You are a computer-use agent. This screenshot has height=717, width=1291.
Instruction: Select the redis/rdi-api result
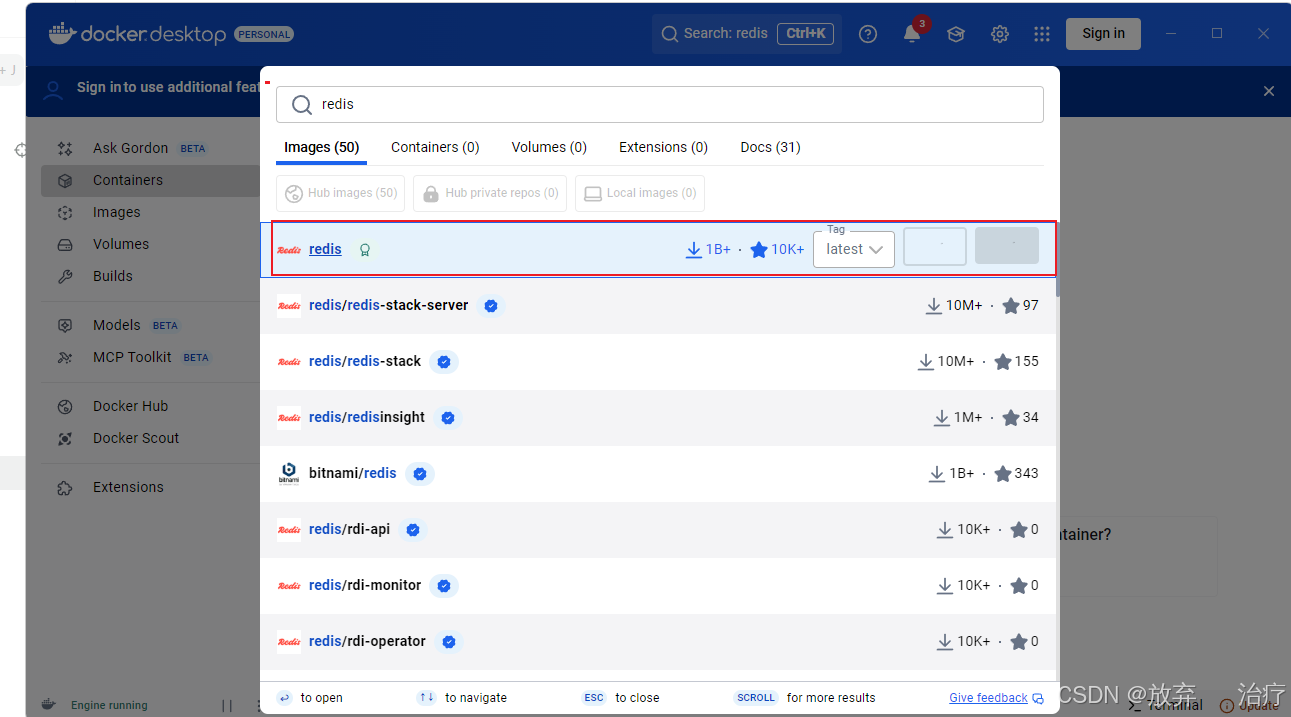658,529
